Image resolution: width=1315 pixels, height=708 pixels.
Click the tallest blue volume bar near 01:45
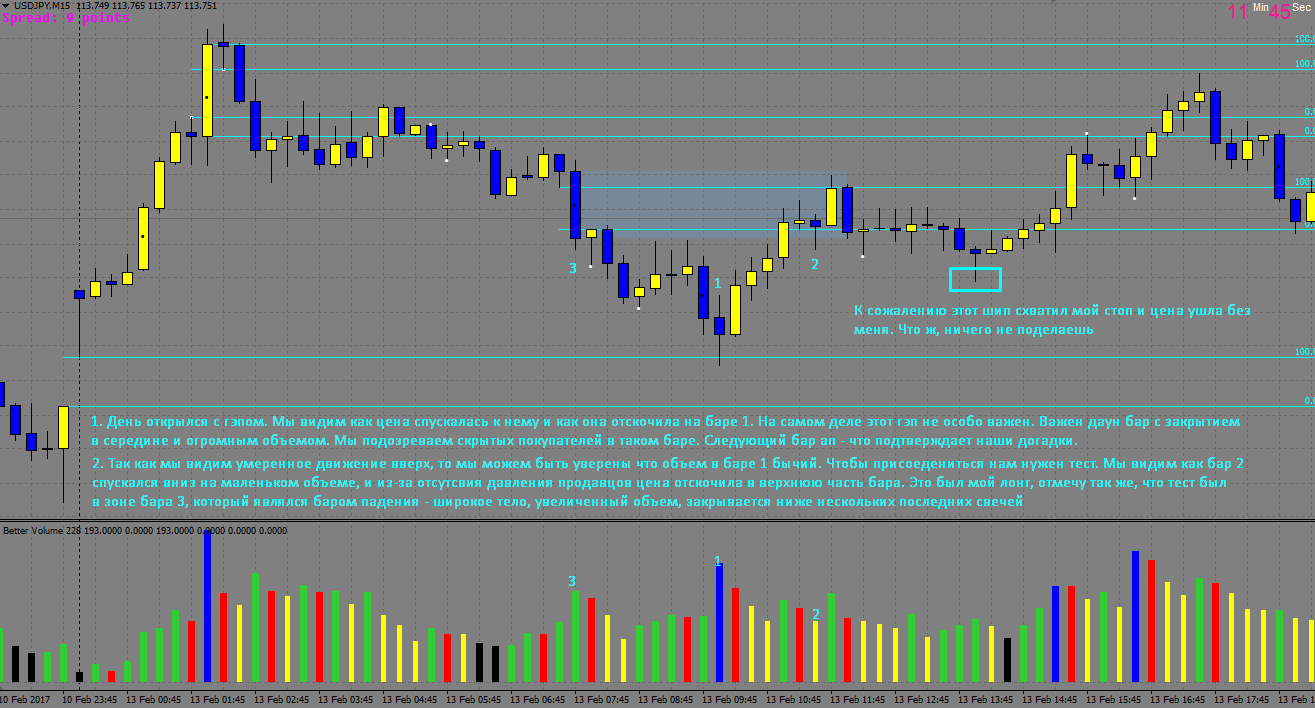(207, 606)
